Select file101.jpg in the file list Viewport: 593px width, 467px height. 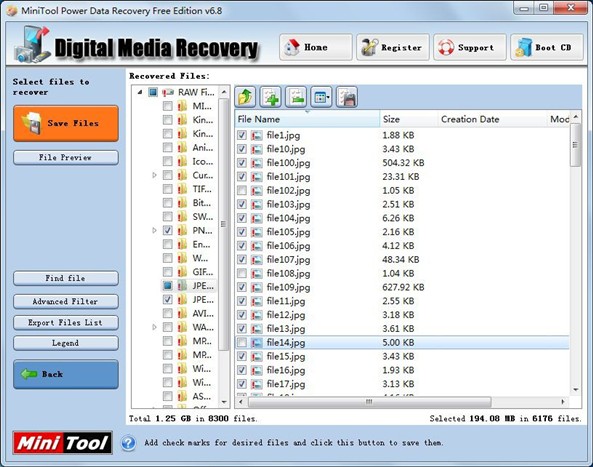[x=288, y=177]
